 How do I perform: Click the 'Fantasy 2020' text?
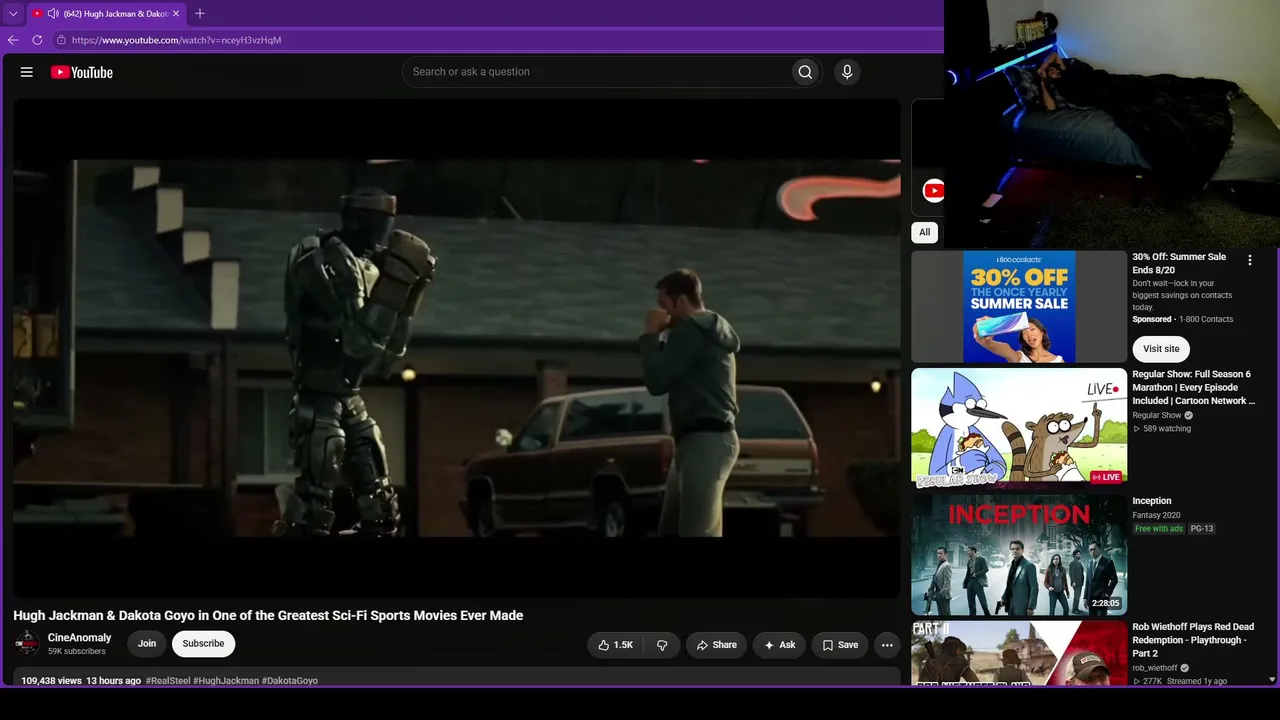click(1156, 515)
